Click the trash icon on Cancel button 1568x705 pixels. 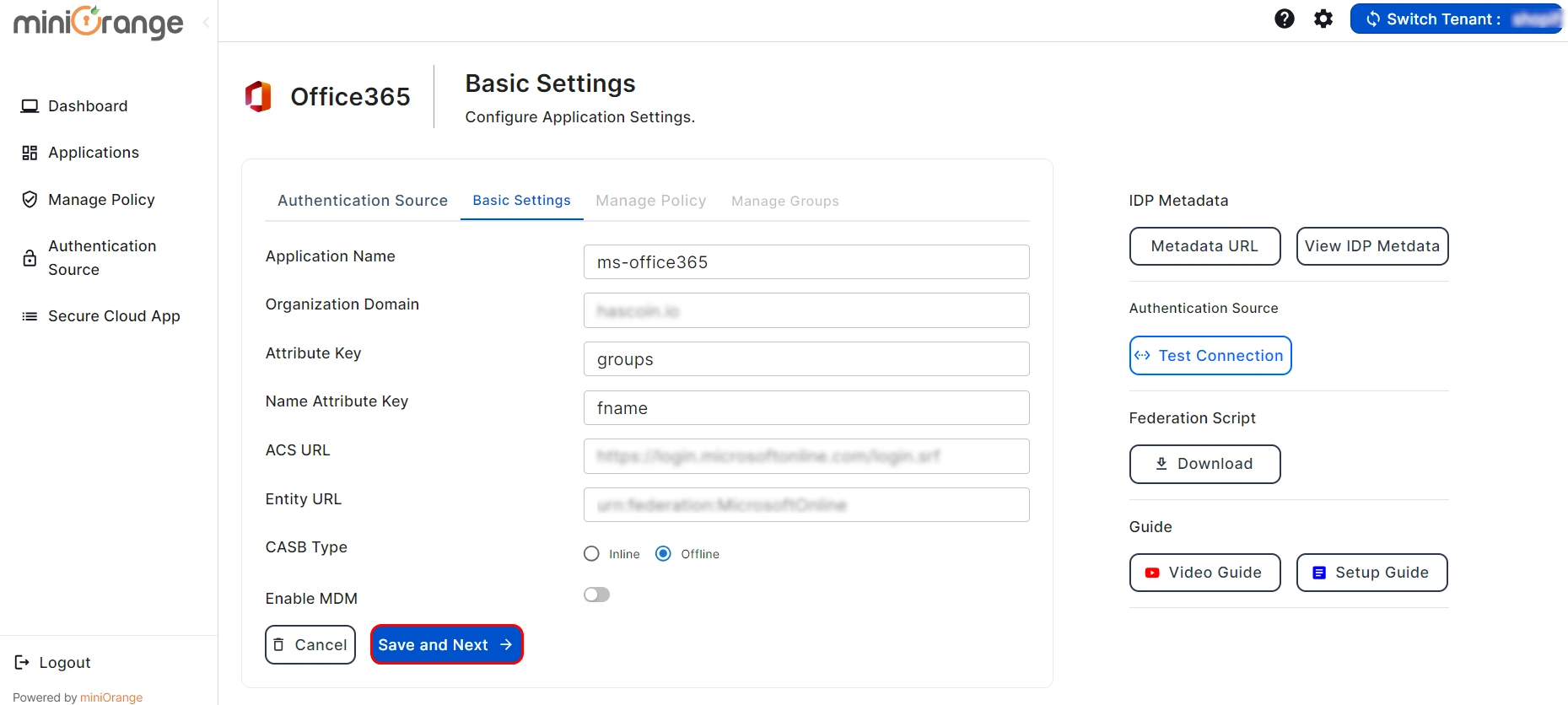tap(278, 645)
